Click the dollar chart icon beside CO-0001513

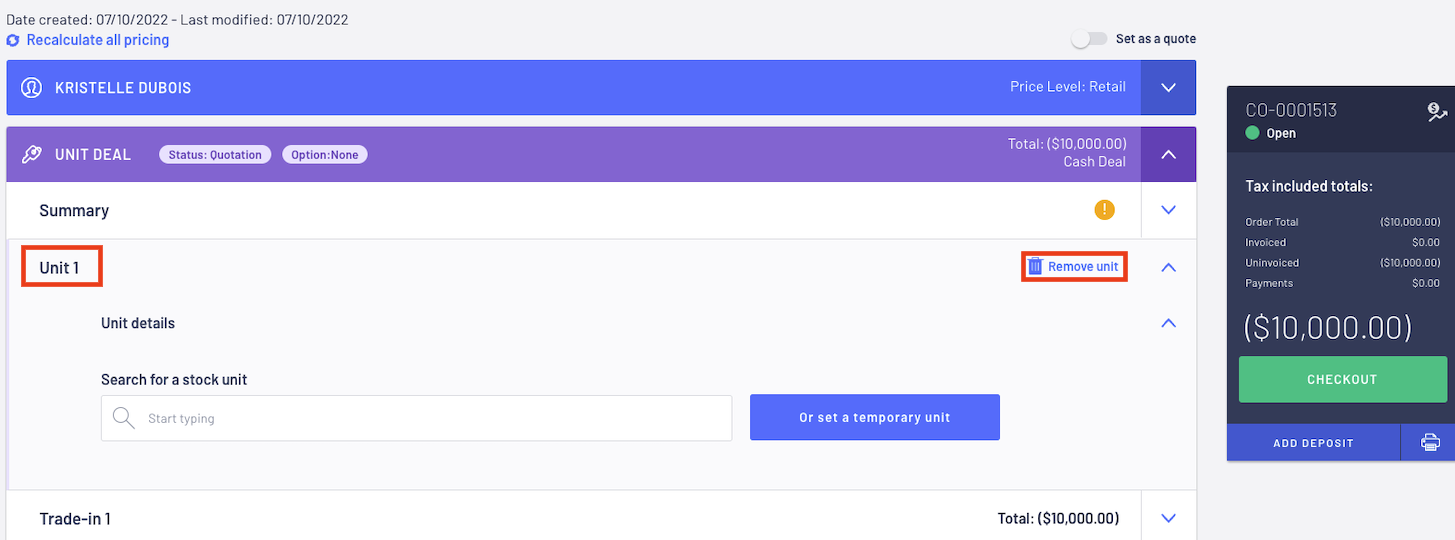click(1437, 112)
